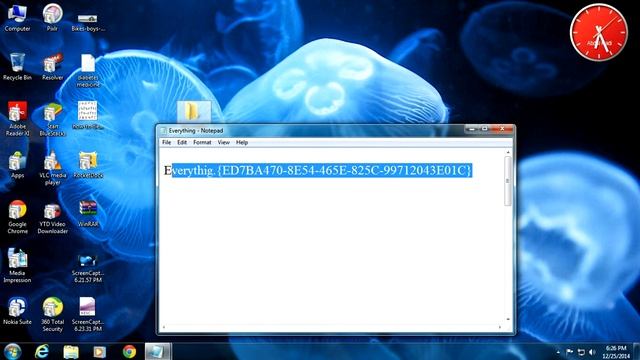The image size is (640, 360).
Task: Click the Notepad title bar icon
Action: click(x=164, y=131)
